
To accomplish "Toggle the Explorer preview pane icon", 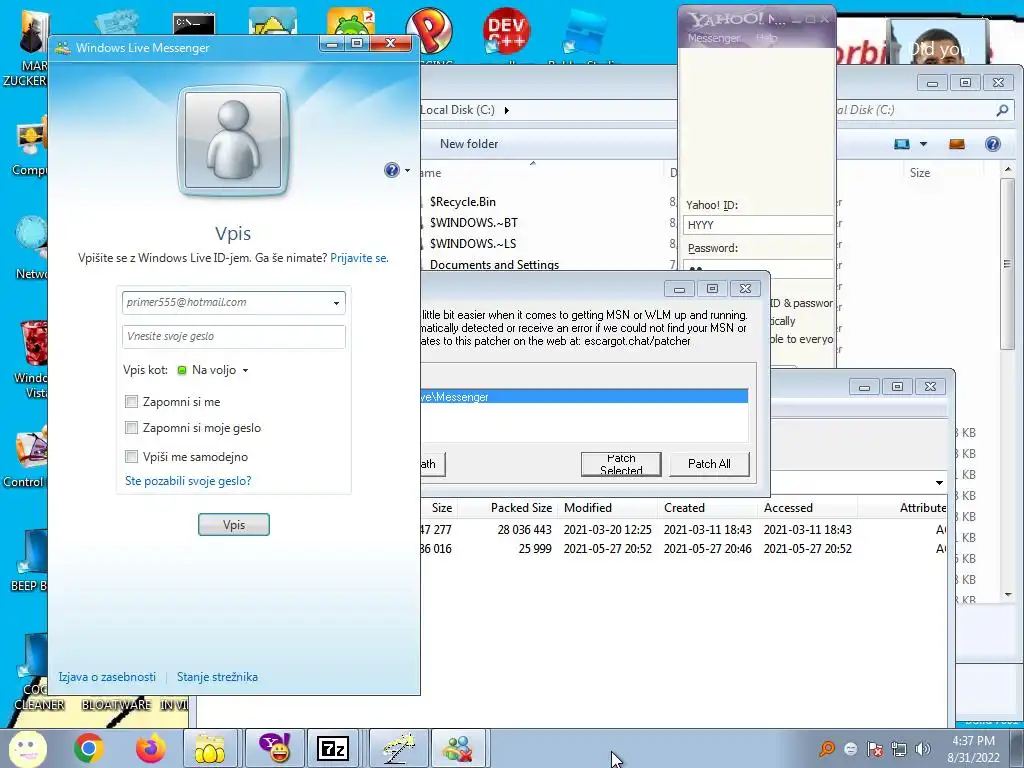I will [957, 144].
